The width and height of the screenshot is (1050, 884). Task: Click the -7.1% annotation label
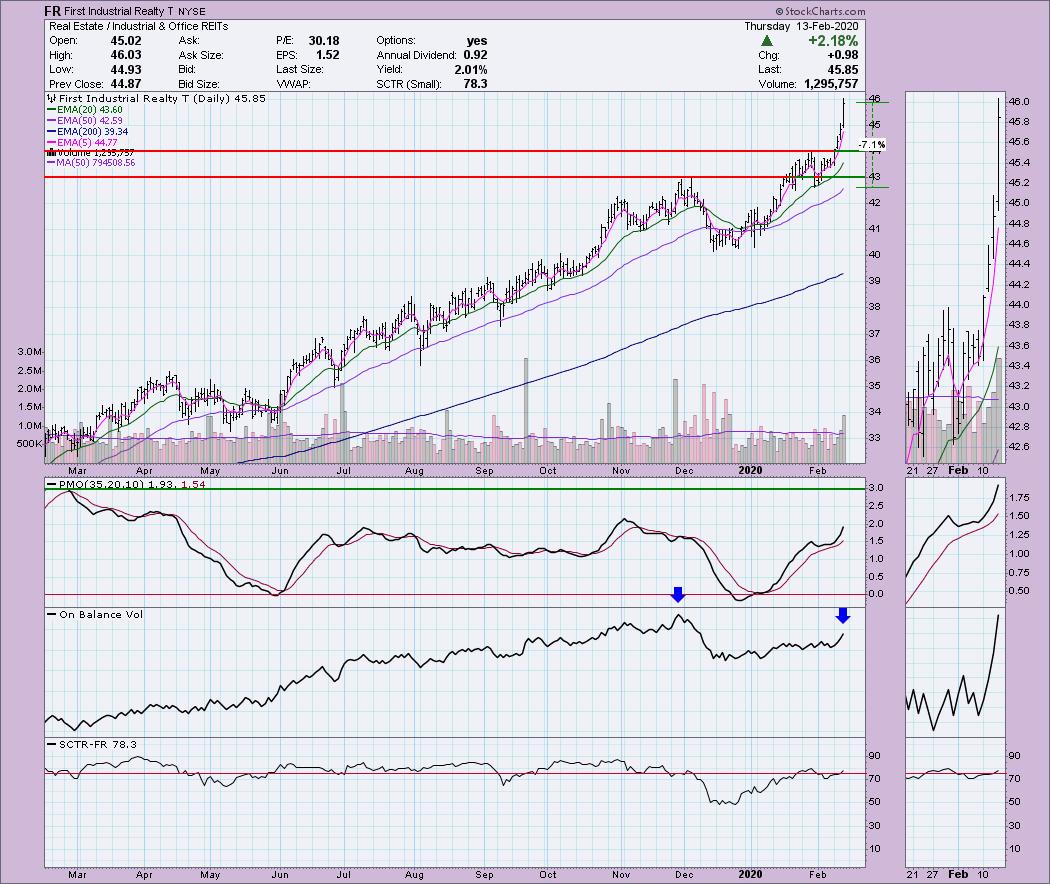872,145
